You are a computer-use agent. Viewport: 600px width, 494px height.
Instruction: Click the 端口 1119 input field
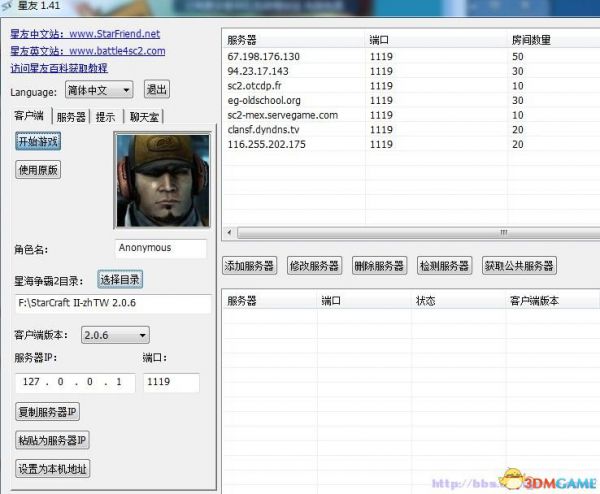(x=170, y=382)
